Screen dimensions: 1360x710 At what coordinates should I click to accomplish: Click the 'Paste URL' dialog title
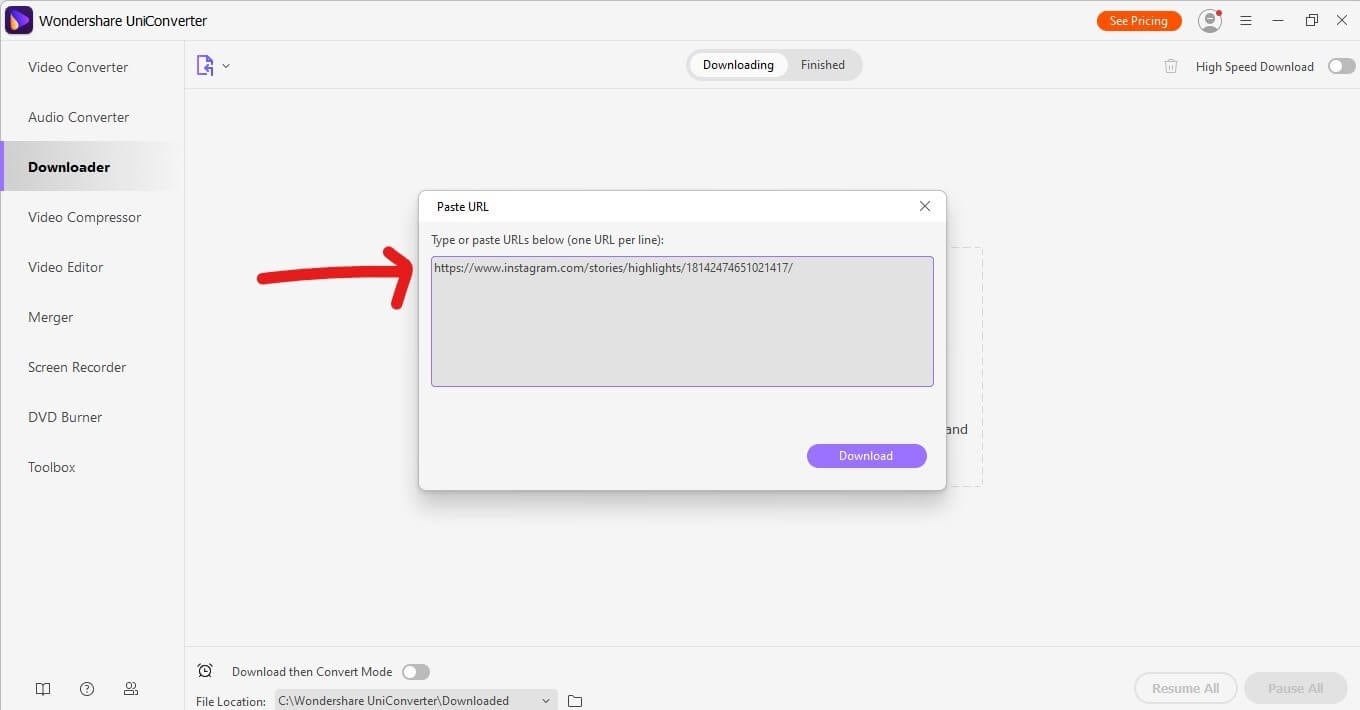coord(463,207)
